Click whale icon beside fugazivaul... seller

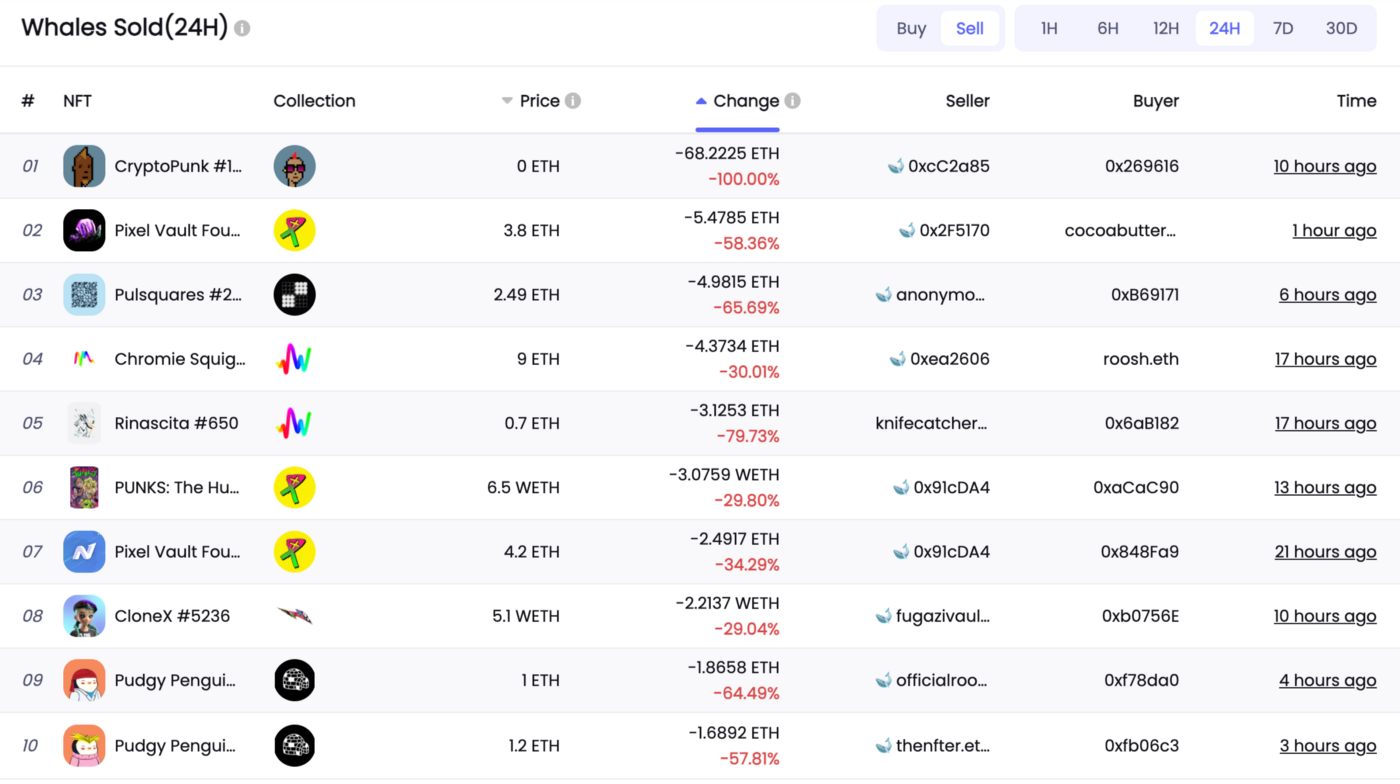pos(883,616)
